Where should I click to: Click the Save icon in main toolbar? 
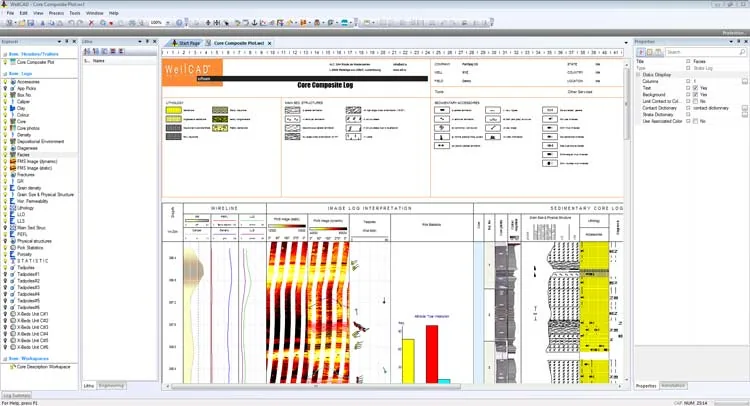tap(31, 22)
